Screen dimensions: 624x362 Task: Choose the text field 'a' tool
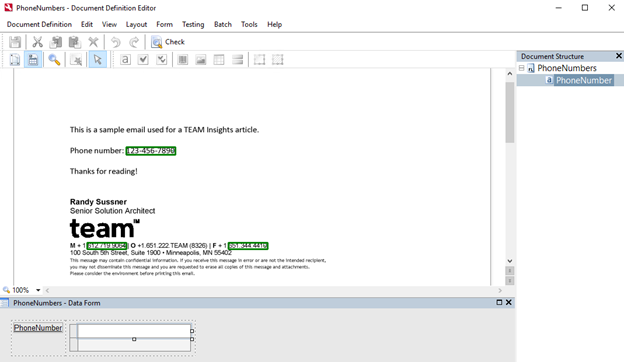point(125,60)
